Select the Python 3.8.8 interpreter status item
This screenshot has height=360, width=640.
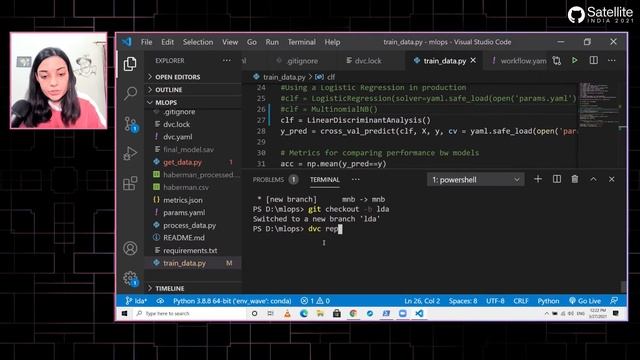click(x=232, y=301)
